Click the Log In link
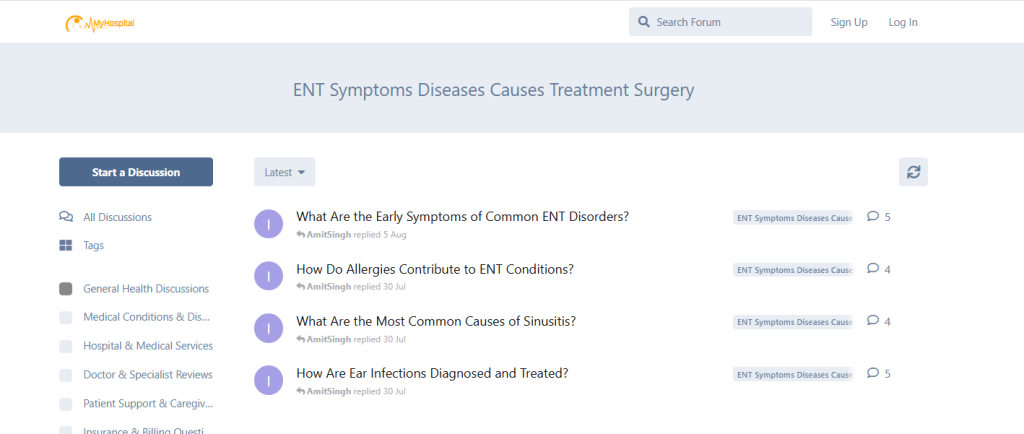This screenshot has height=434, width=1024. pyautogui.click(x=902, y=22)
